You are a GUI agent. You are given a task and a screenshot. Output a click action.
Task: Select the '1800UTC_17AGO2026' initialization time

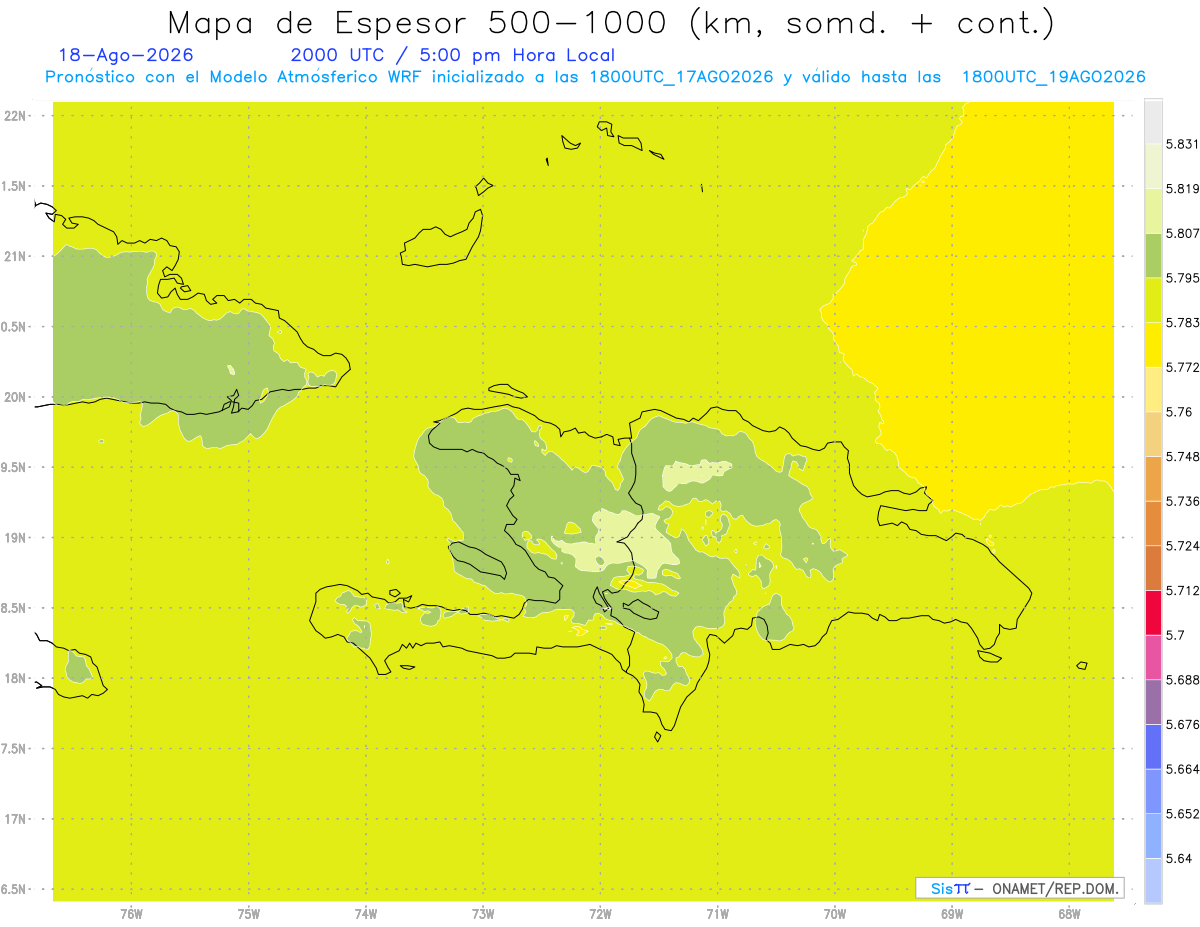tap(681, 77)
